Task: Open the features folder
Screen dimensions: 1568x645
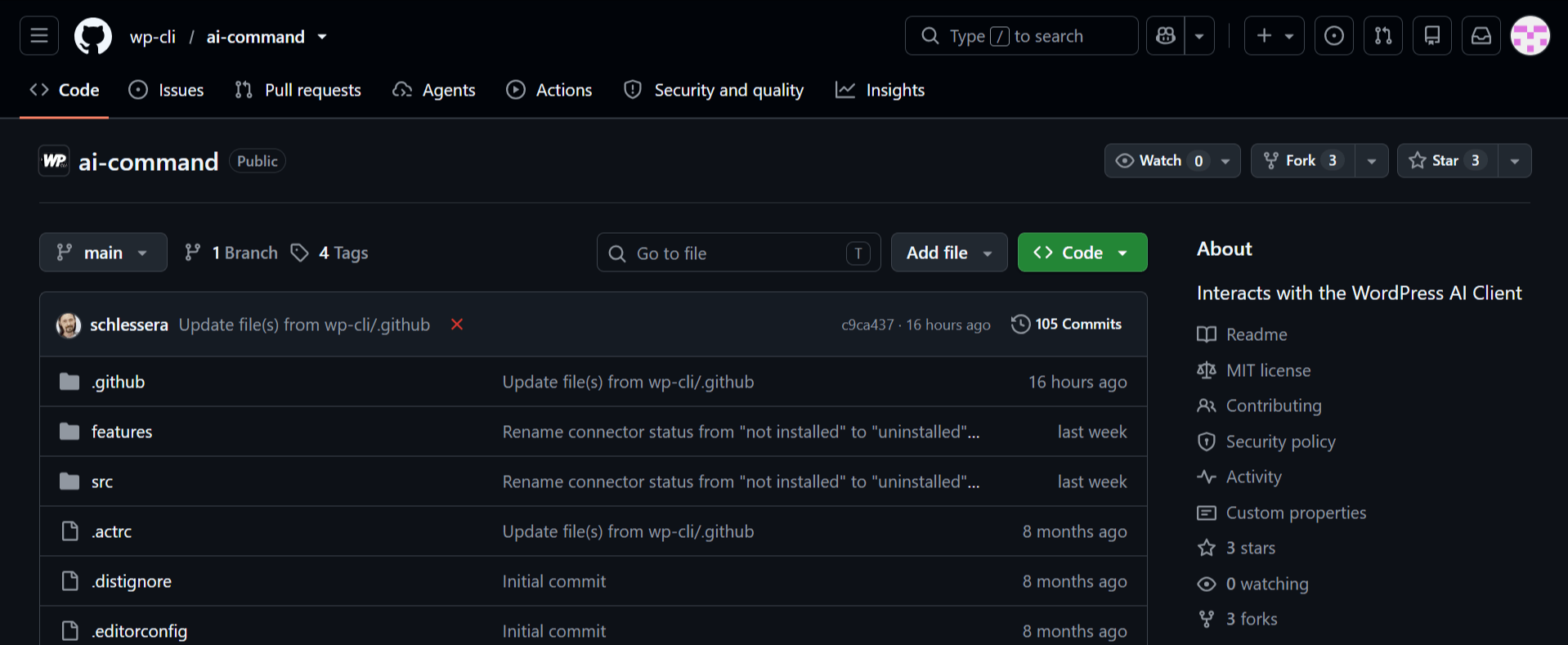Action: 122,432
